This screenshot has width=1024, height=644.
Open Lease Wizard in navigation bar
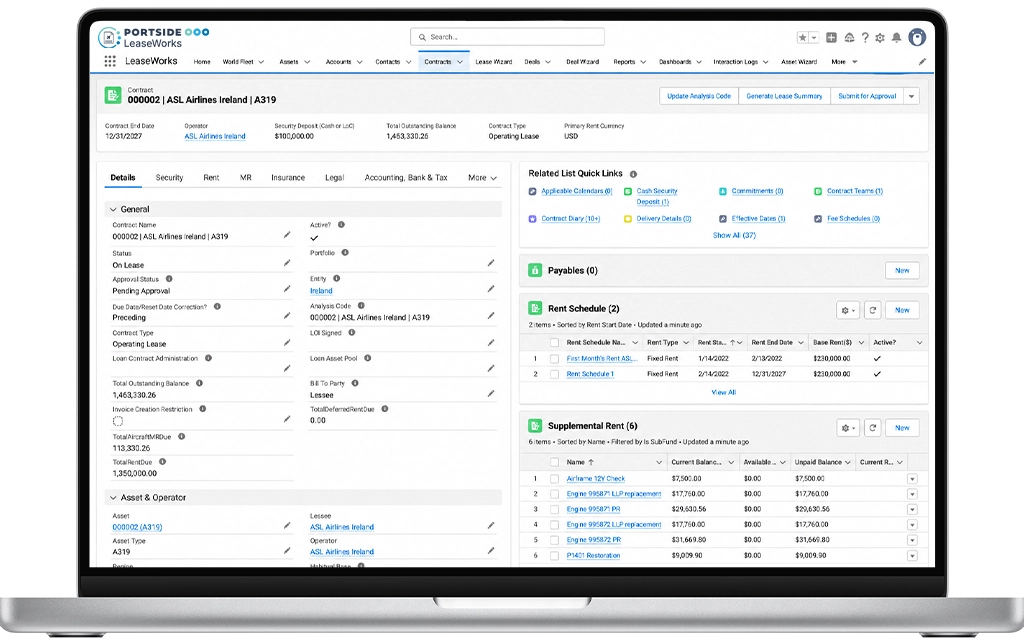coord(494,62)
